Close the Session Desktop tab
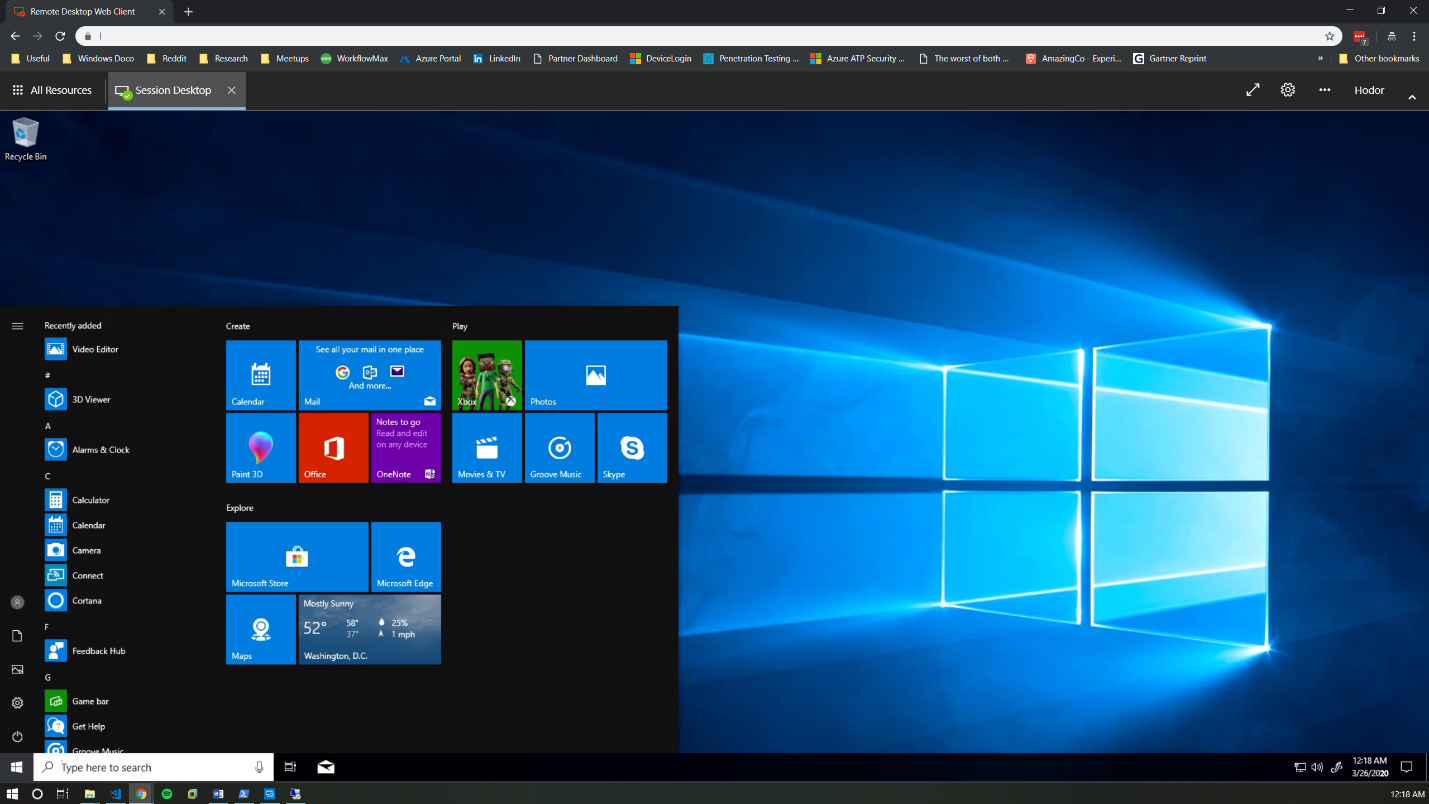Image resolution: width=1429 pixels, height=804 pixels. pos(231,90)
